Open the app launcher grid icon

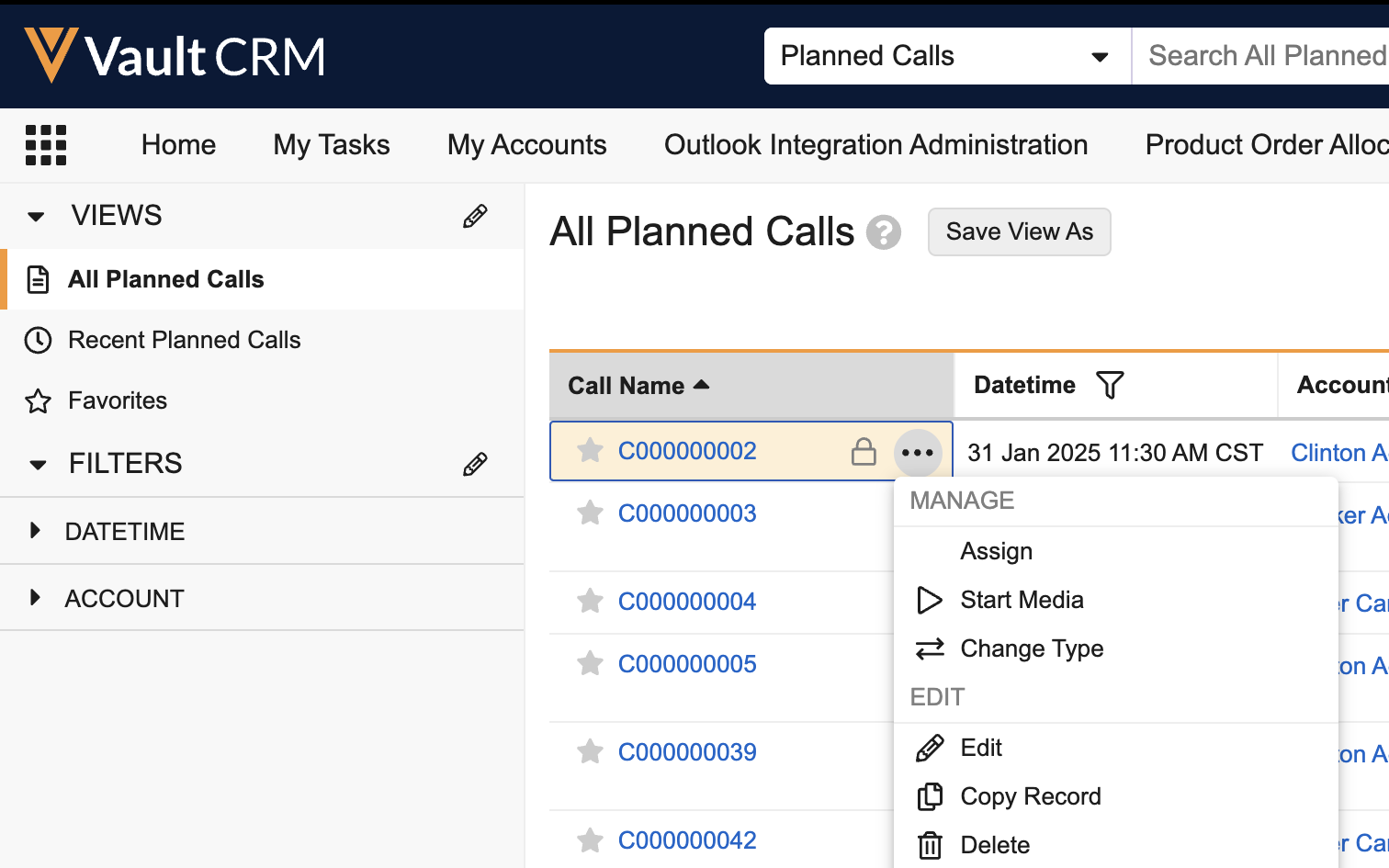(46, 145)
